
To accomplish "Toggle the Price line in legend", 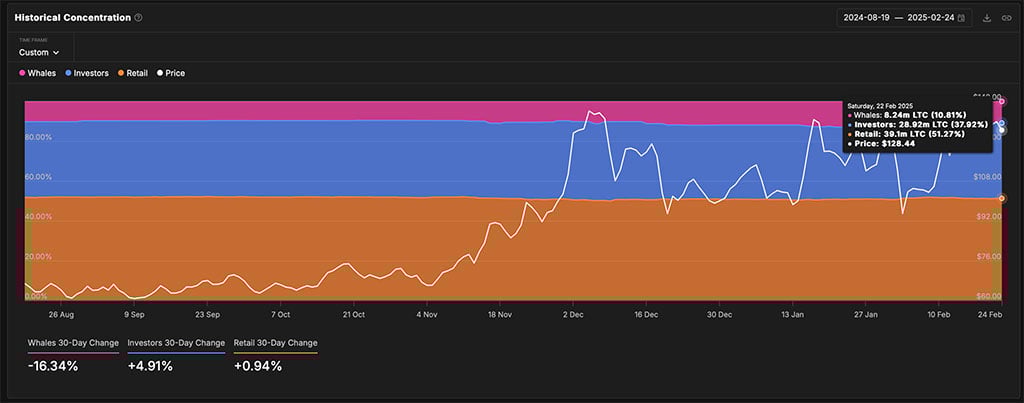I will coord(170,73).
